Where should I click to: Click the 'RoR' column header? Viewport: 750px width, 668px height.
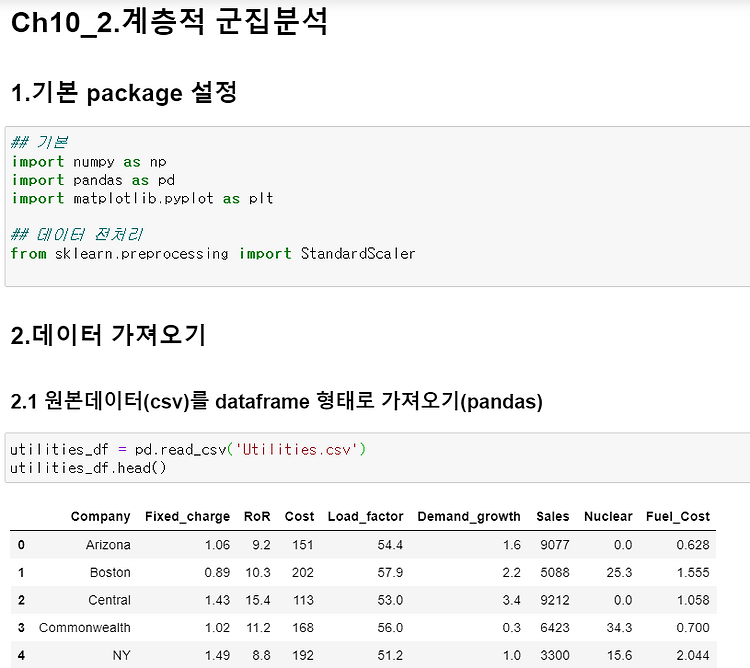click(x=257, y=516)
